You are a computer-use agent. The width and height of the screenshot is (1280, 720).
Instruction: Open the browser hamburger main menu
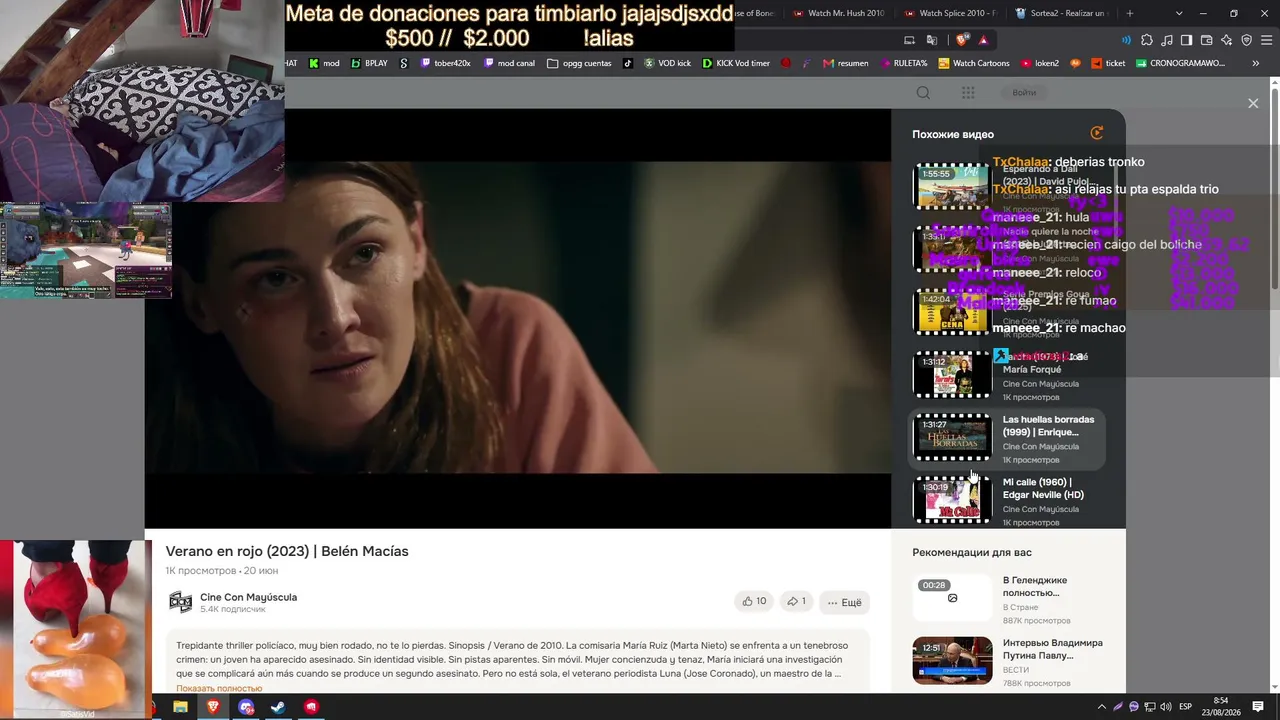1267,40
